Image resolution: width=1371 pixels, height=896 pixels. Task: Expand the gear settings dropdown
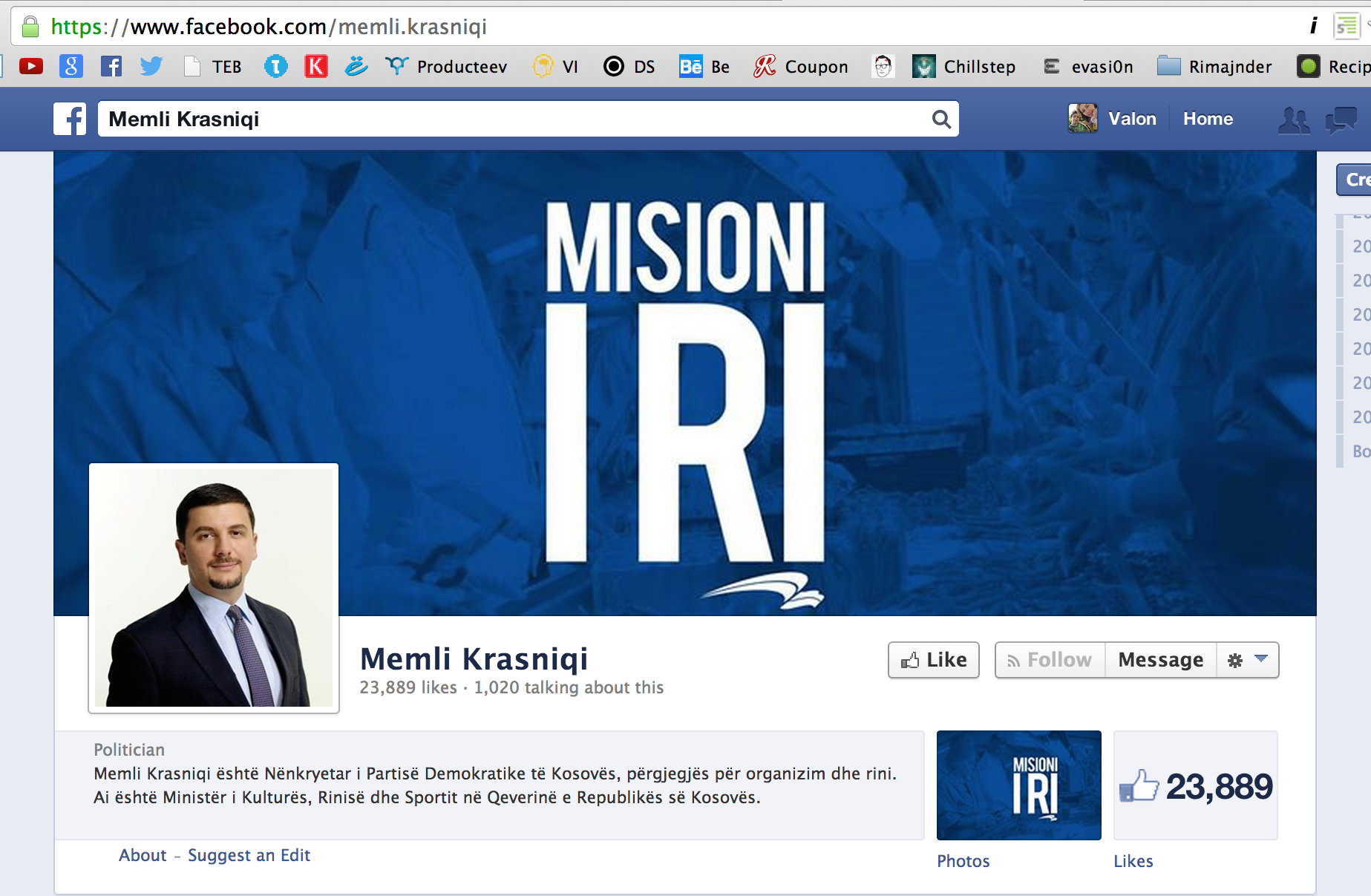(1248, 660)
